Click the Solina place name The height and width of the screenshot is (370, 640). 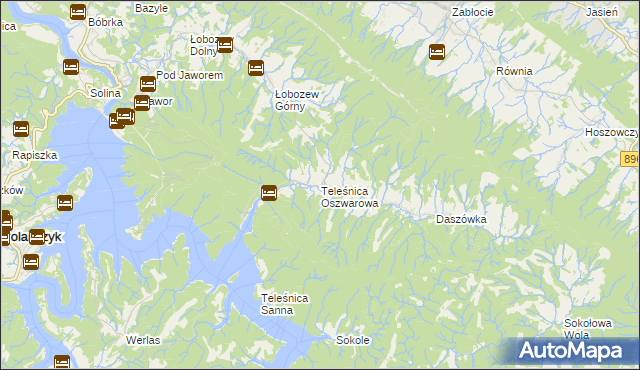tap(105, 93)
